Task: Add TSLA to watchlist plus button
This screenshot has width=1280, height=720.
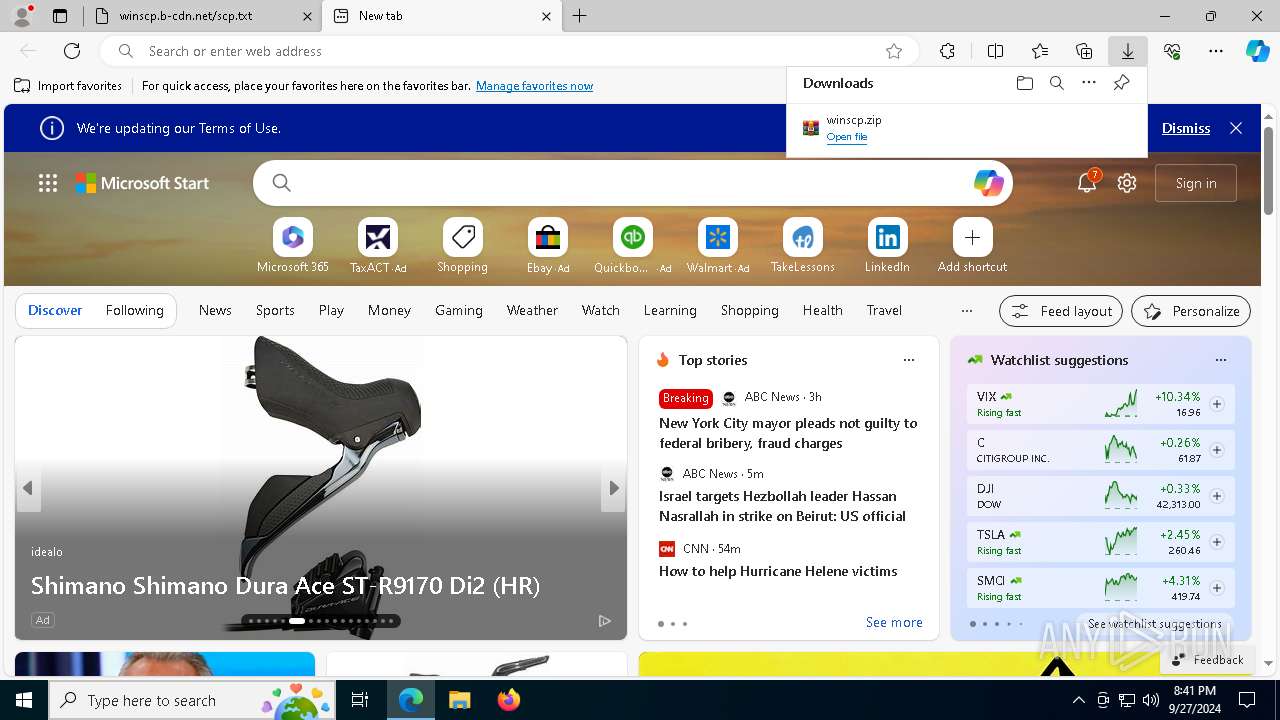Action: [x=1217, y=542]
